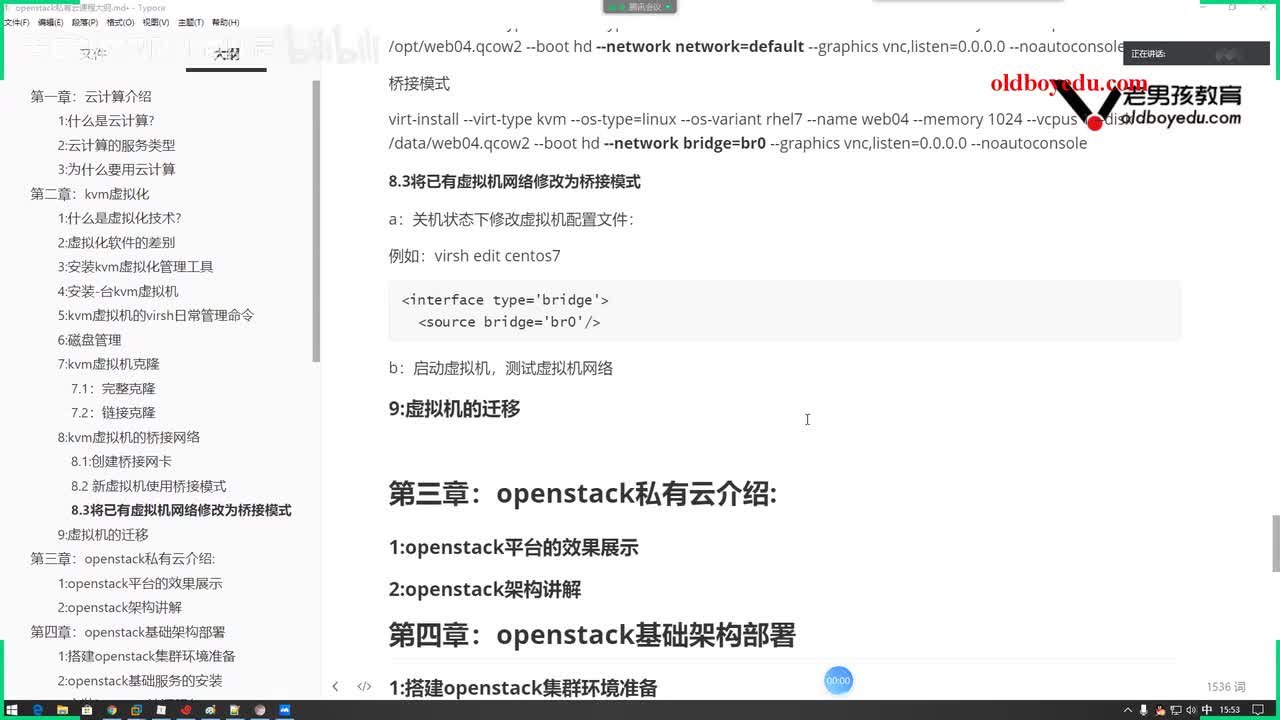Go to outline item 第二章：kvm虚拟化

(90, 194)
